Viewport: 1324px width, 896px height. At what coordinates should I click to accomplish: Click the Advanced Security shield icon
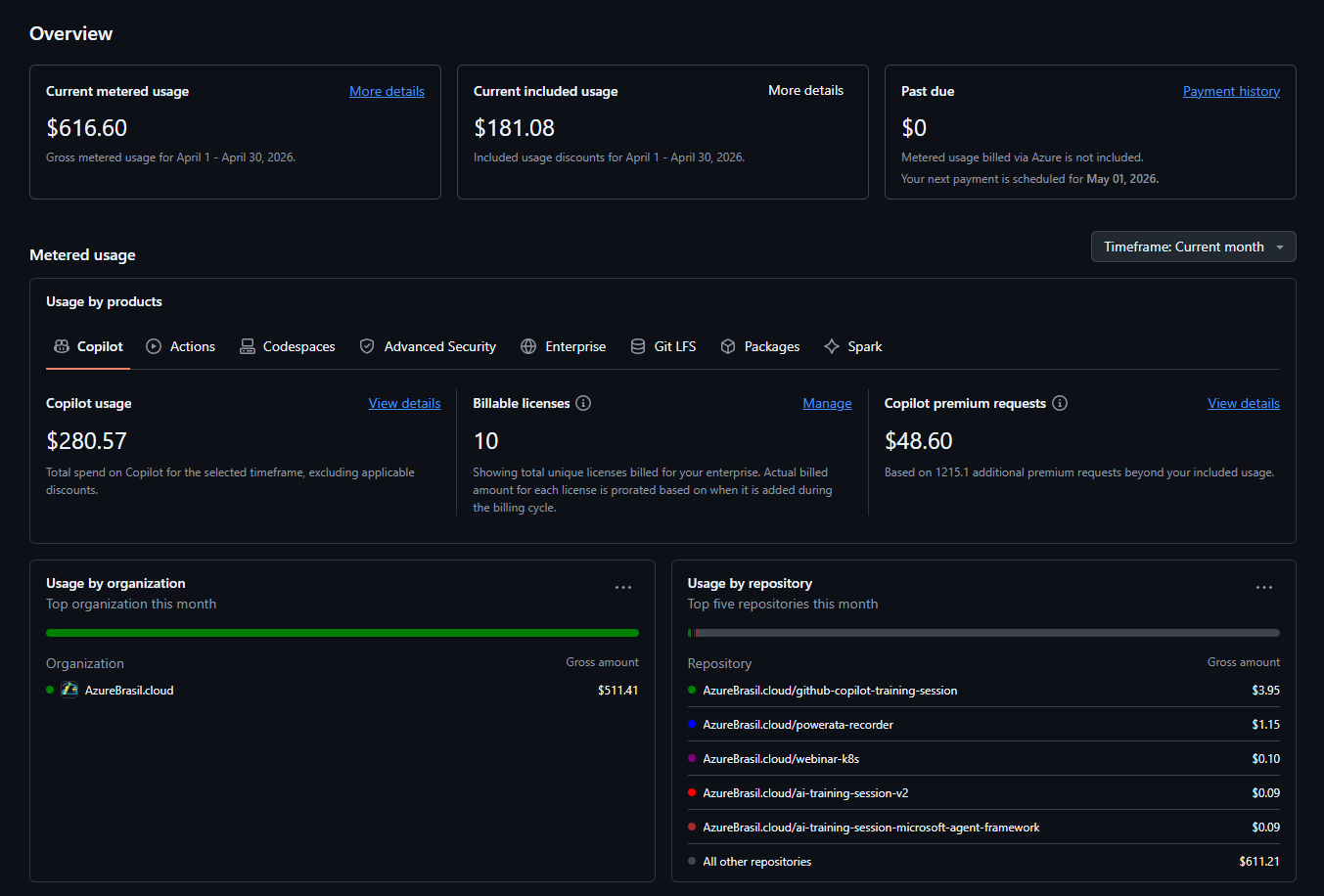click(x=367, y=346)
